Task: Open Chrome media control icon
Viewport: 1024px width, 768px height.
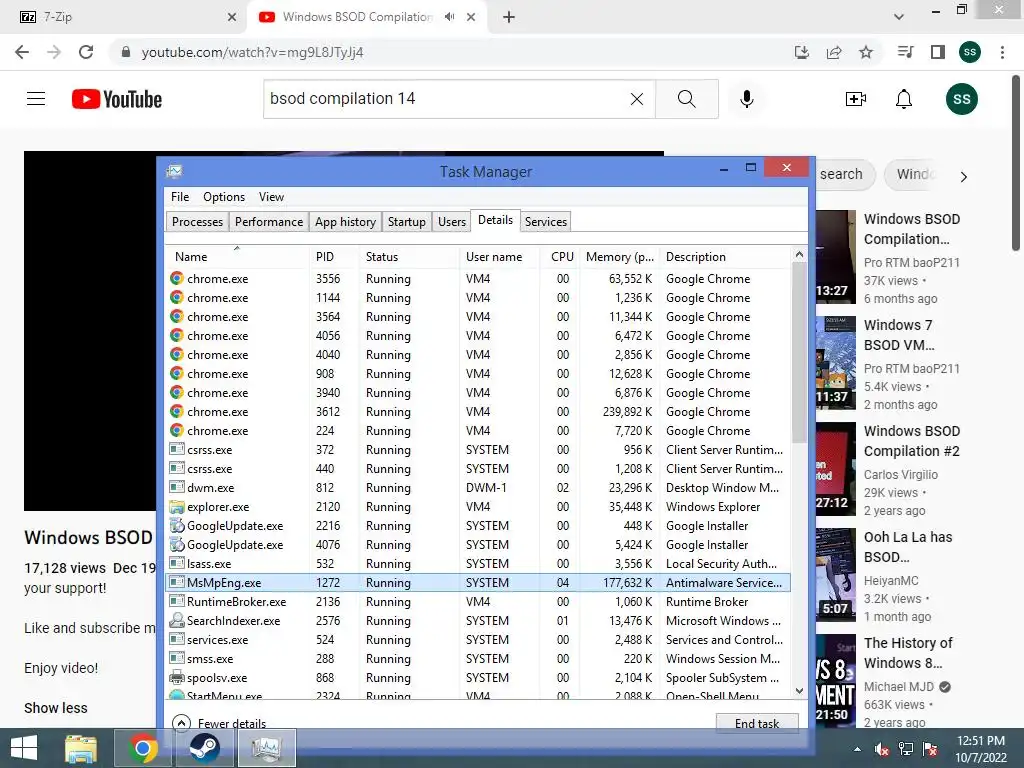Action: tap(905, 52)
